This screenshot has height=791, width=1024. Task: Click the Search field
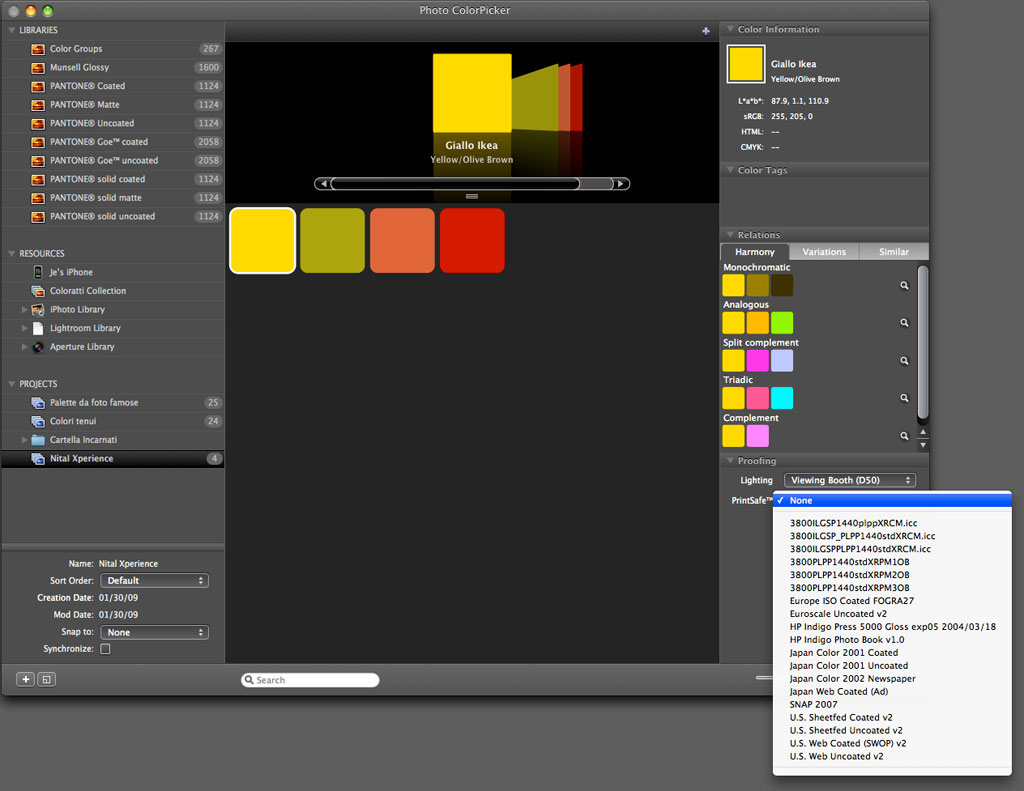click(x=310, y=680)
